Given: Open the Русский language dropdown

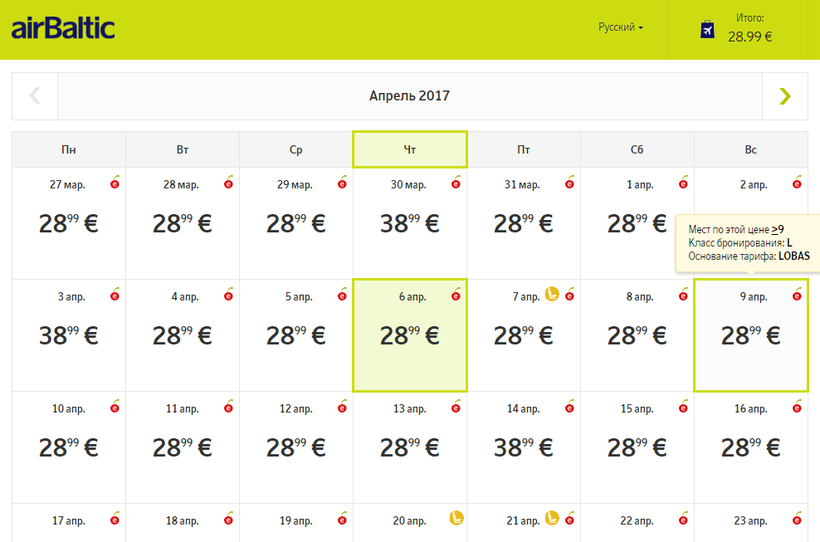Looking at the screenshot, I should click(620, 27).
